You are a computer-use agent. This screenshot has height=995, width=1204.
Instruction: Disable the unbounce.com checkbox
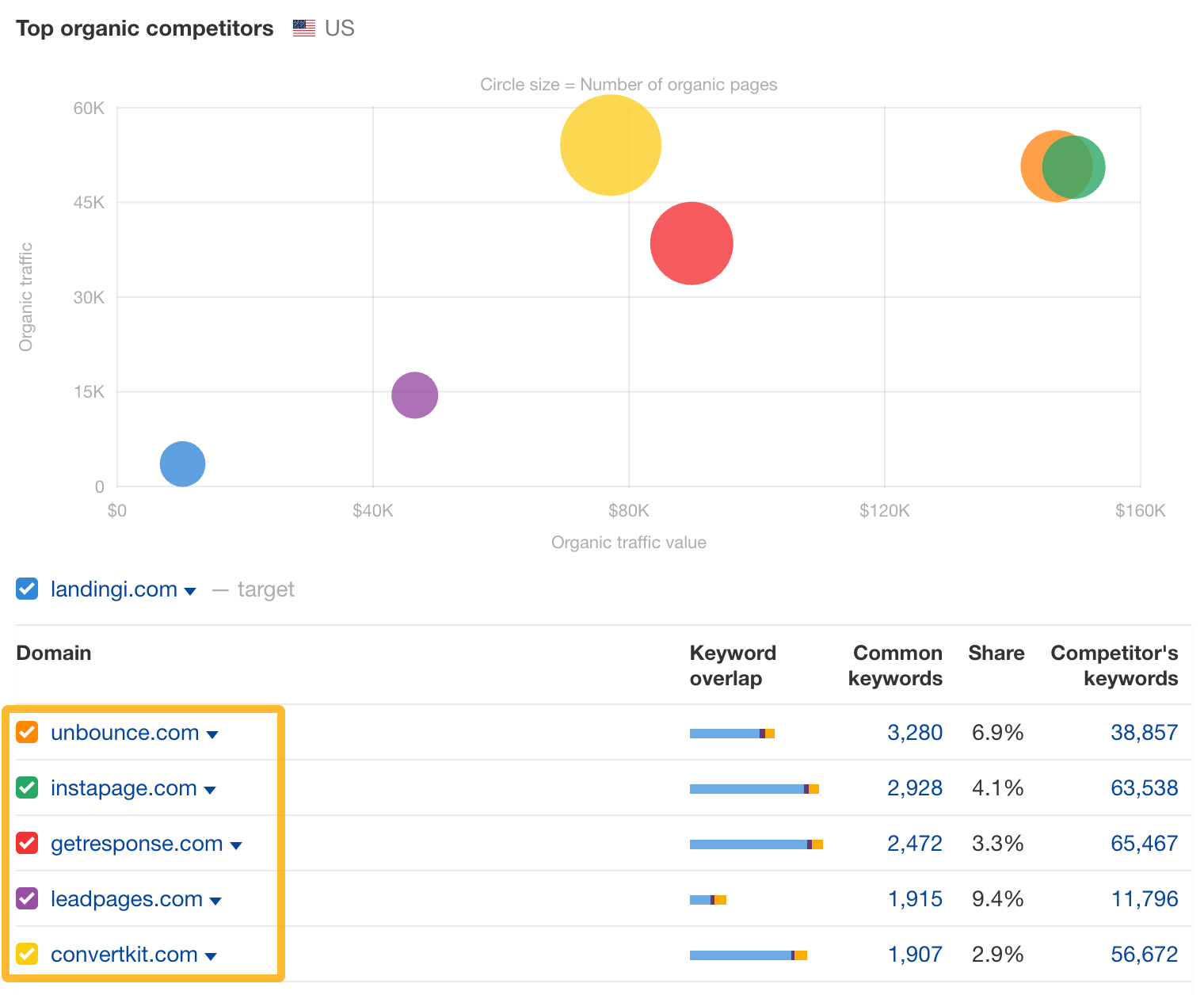coord(27,732)
